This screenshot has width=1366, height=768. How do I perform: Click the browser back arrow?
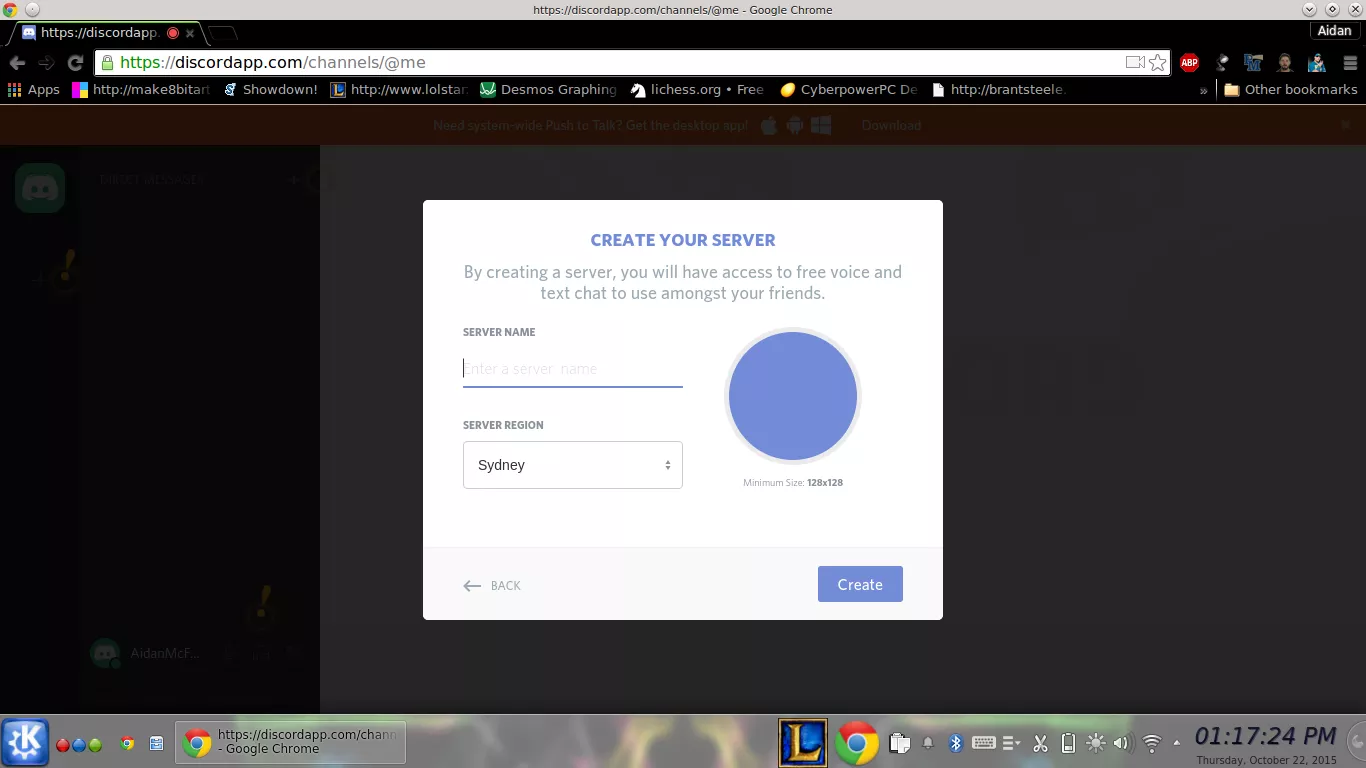[x=17, y=62]
